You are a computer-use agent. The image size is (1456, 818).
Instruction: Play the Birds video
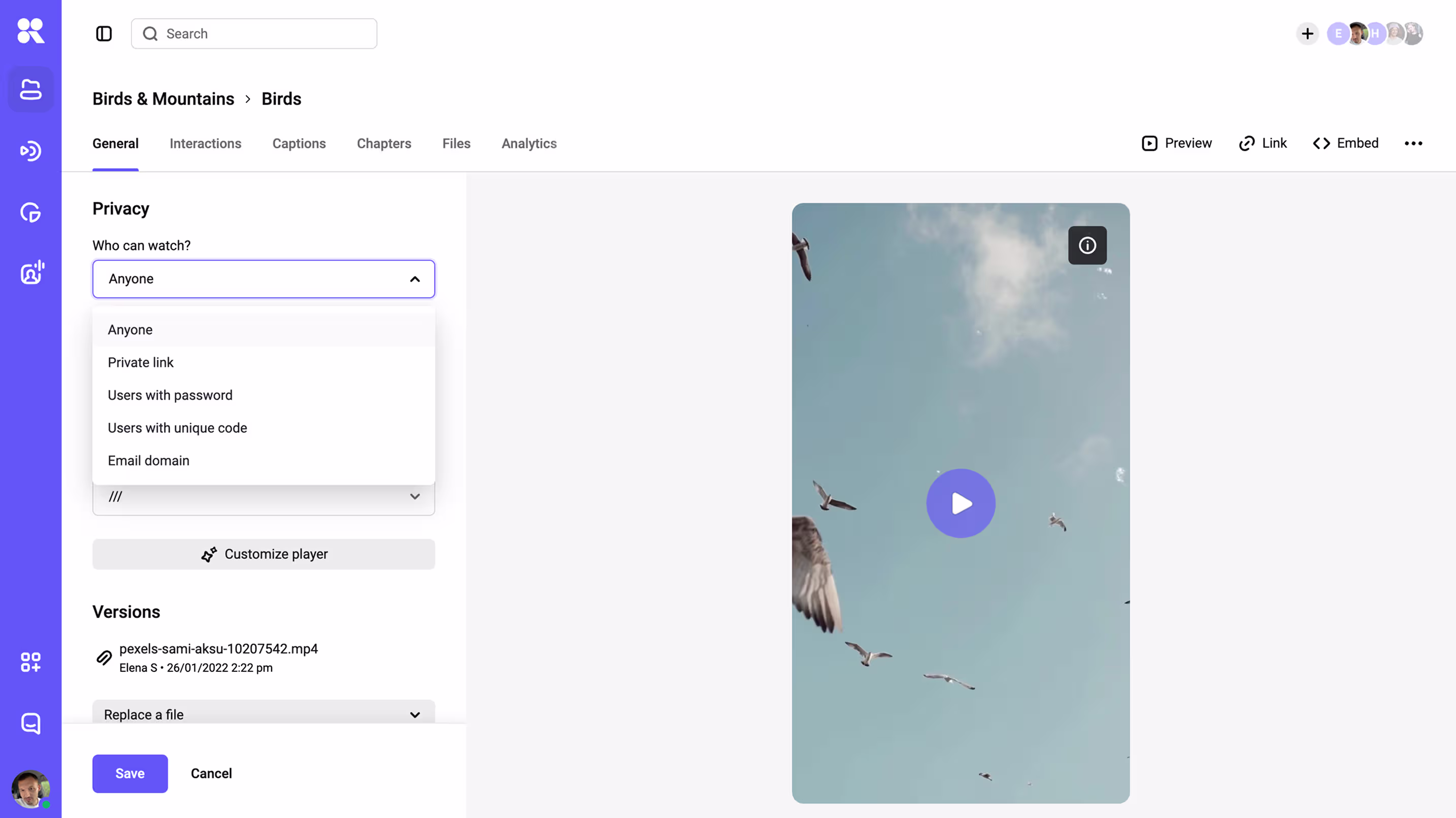[961, 503]
